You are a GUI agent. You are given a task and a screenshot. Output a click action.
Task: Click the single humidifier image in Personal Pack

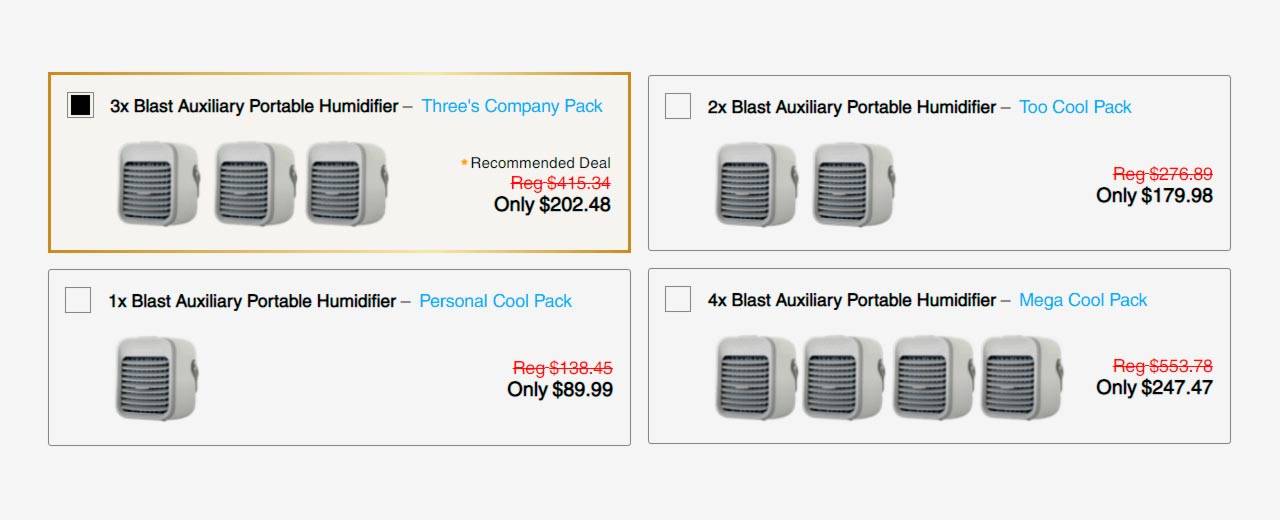click(157, 377)
